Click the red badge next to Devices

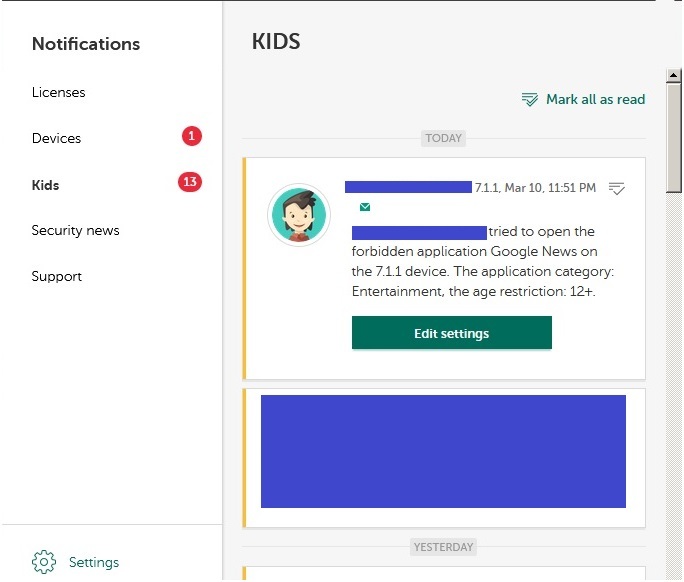click(192, 136)
